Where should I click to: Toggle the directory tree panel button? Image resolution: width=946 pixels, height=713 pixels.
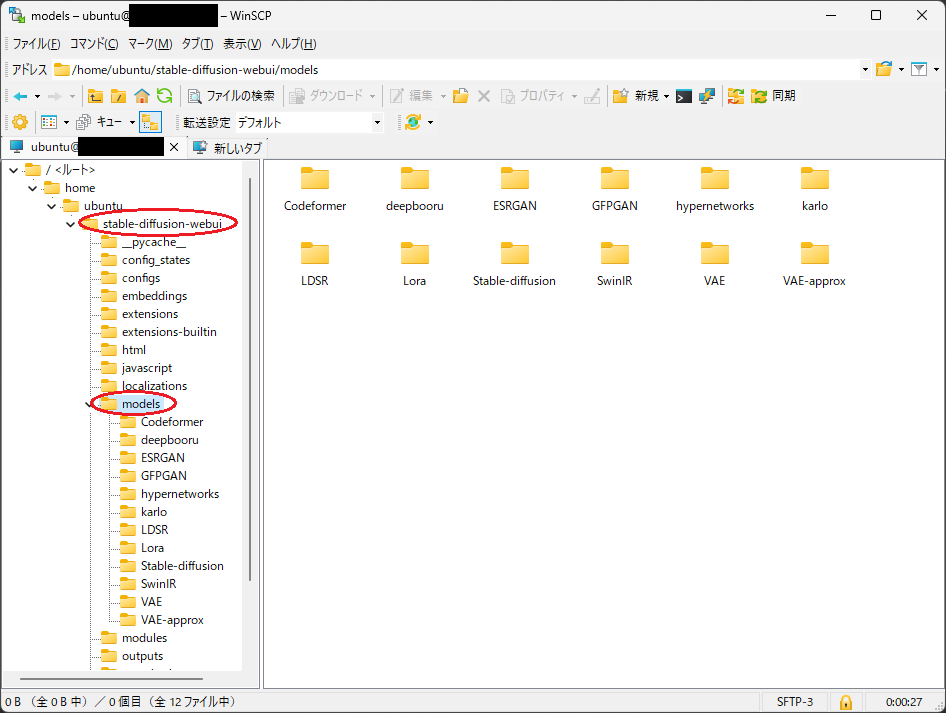pyautogui.click(x=150, y=122)
